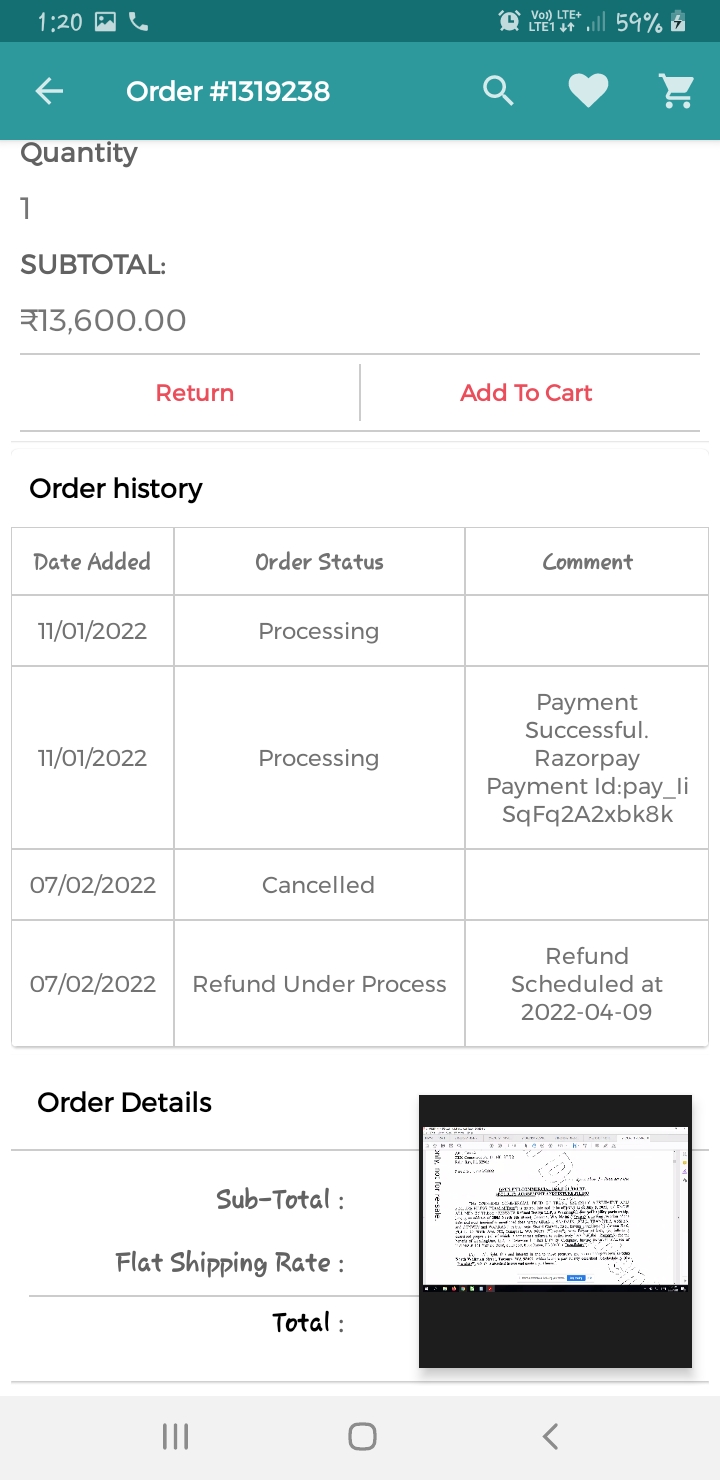Select the Date Added column header
Viewport: 720px width, 1480px height.
tap(92, 562)
